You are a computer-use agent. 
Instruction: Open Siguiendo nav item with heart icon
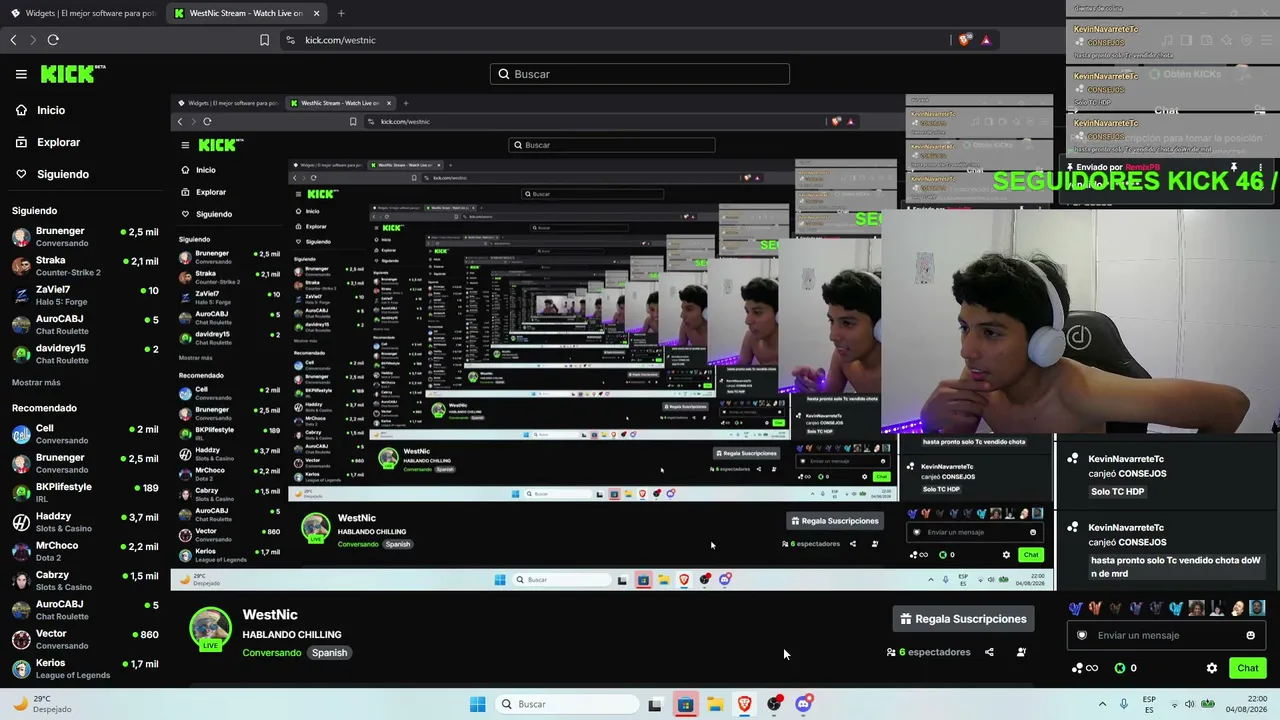(x=63, y=174)
